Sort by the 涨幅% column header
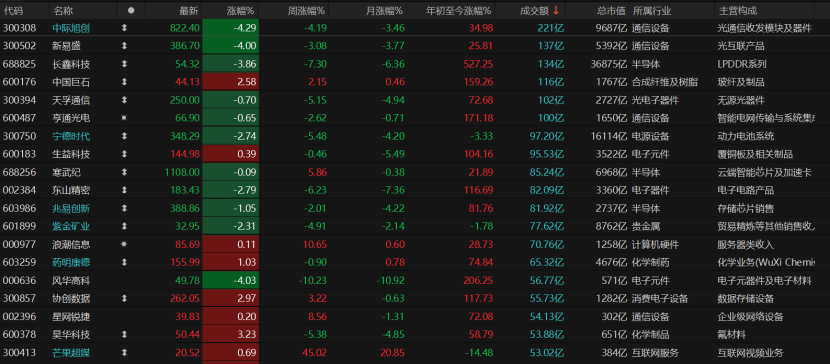 [x=241, y=10]
